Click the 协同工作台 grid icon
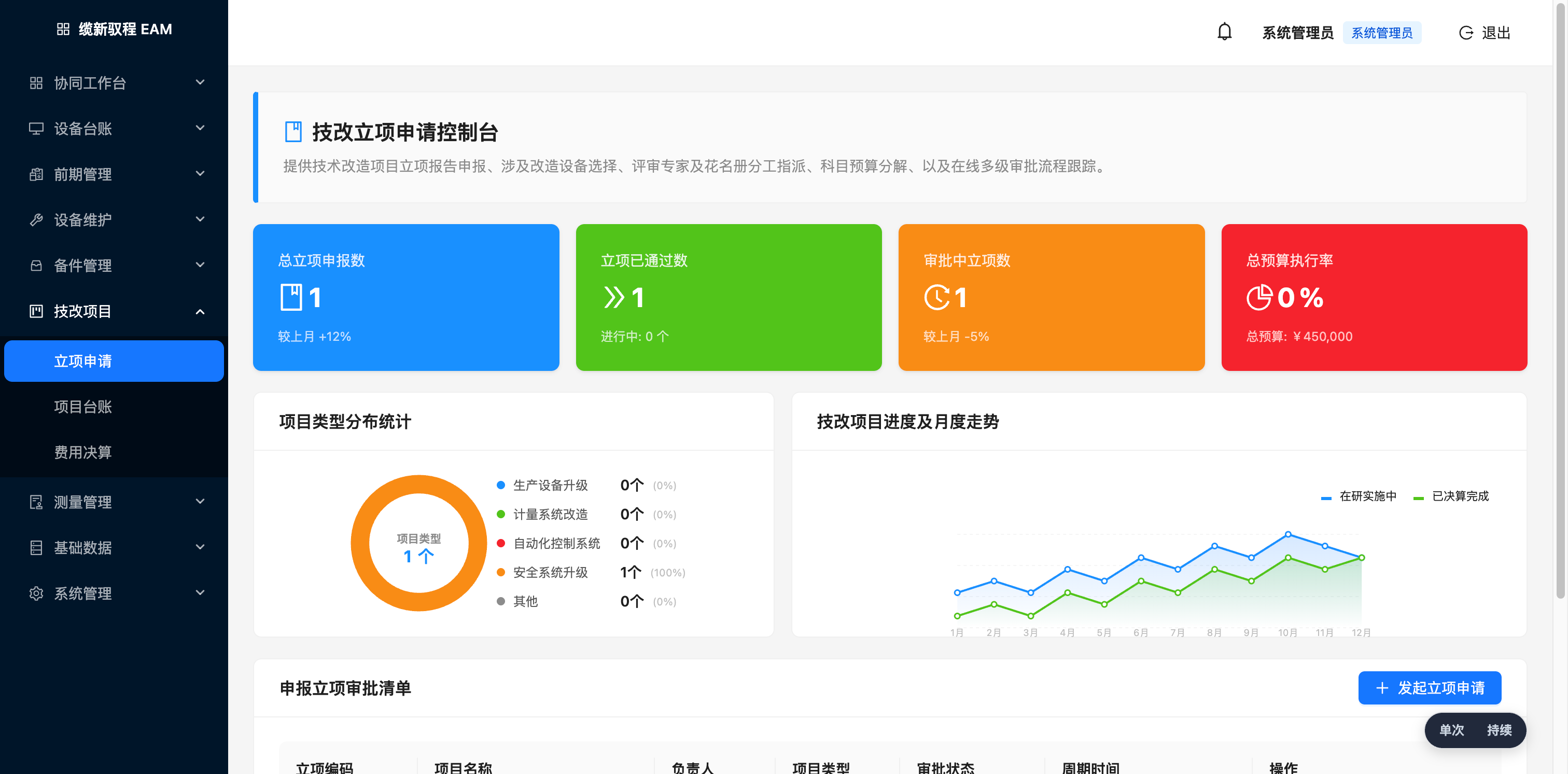 36,83
